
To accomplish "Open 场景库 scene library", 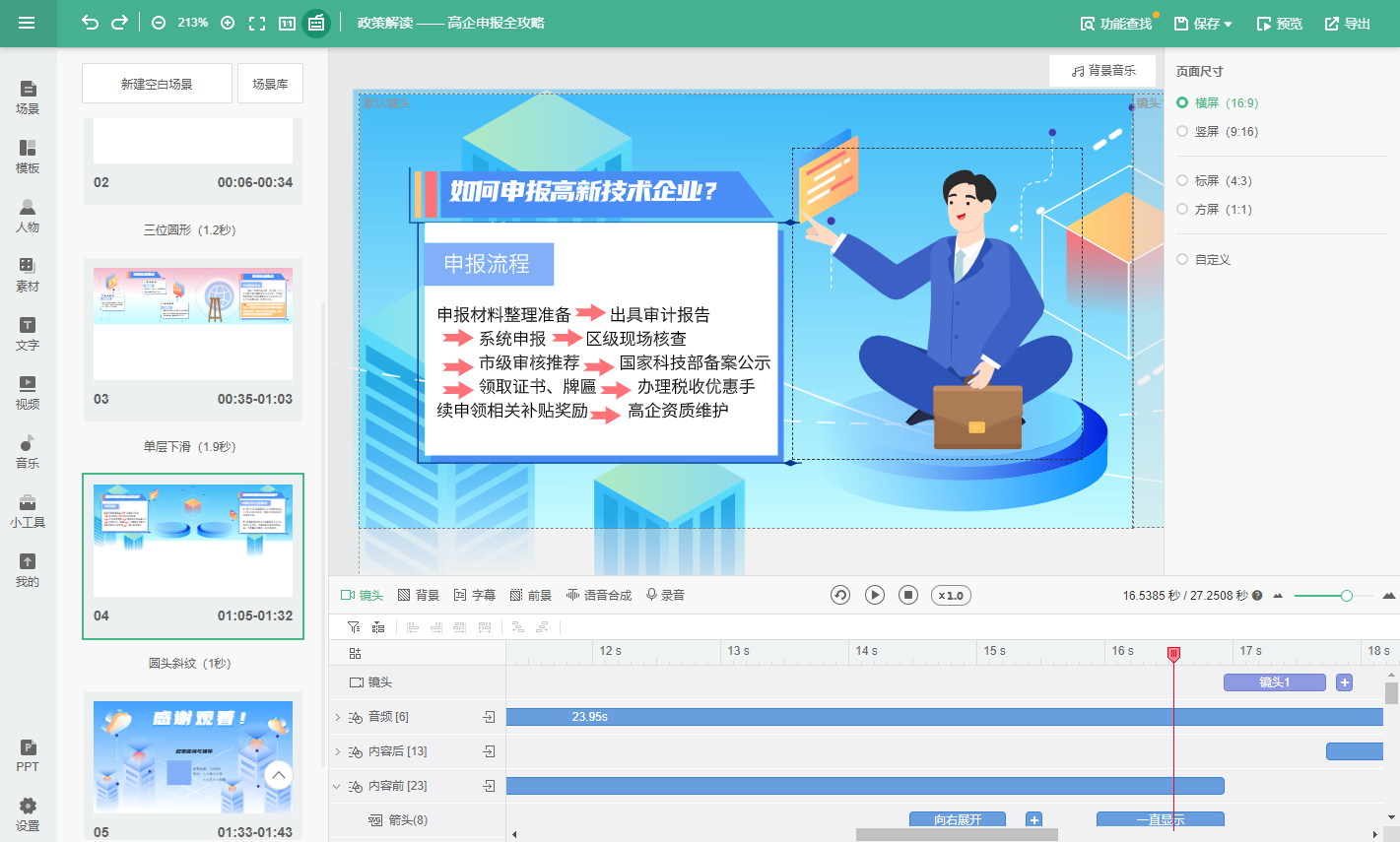I will pyautogui.click(x=270, y=84).
